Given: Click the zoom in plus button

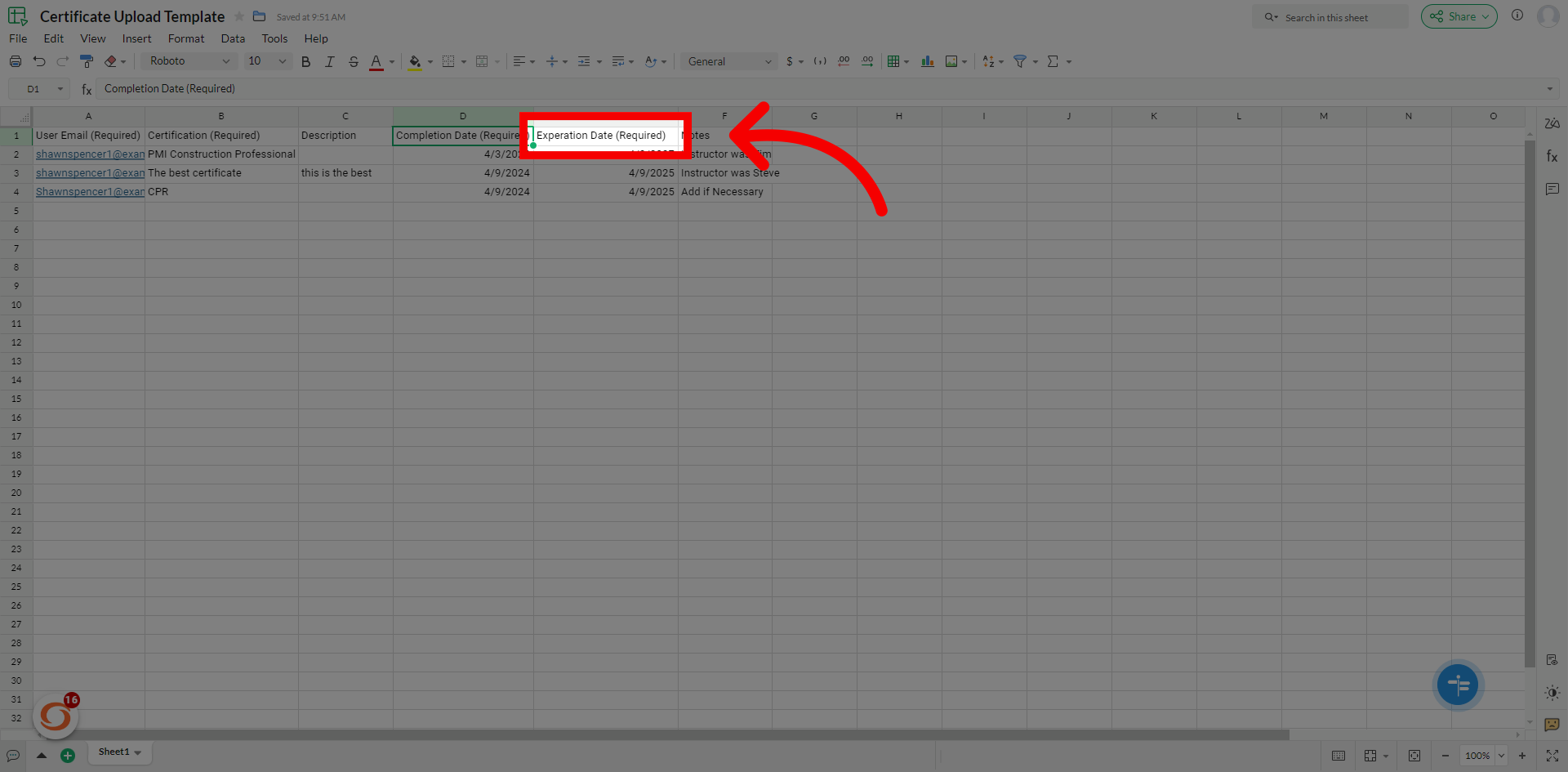Looking at the screenshot, I should (x=1522, y=756).
